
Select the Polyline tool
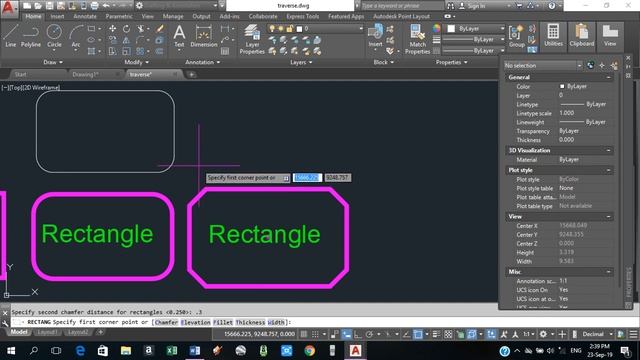31,36
